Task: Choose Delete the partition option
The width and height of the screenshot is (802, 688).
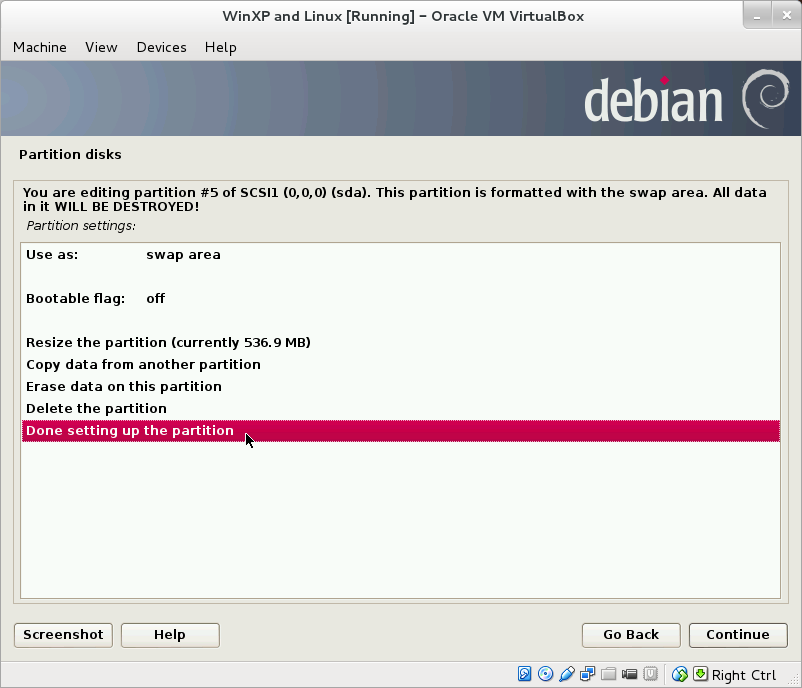Action: pos(96,408)
